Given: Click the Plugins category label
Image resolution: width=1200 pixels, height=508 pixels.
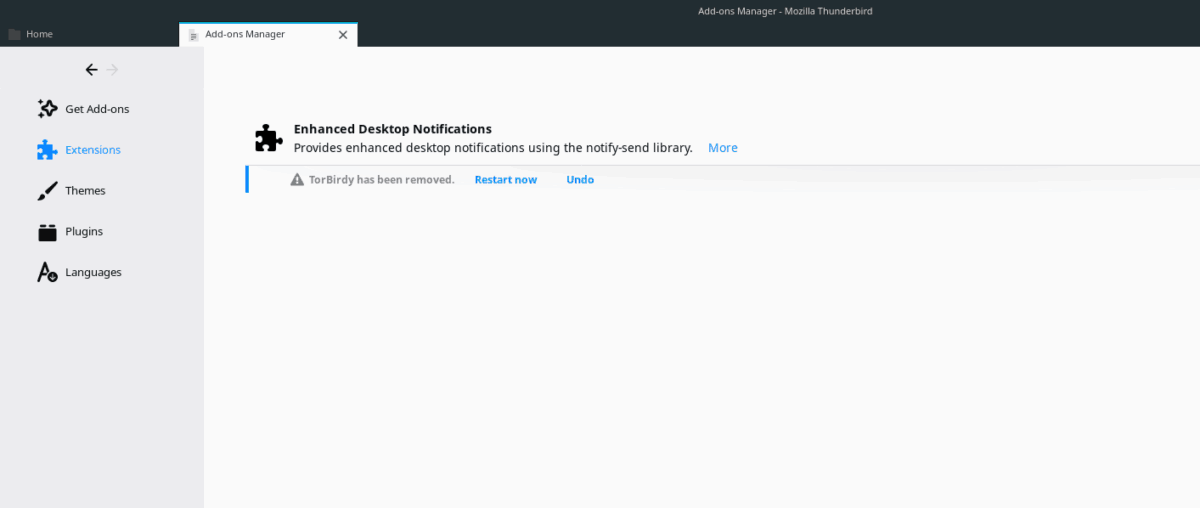Looking at the screenshot, I should tap(84, 232).
